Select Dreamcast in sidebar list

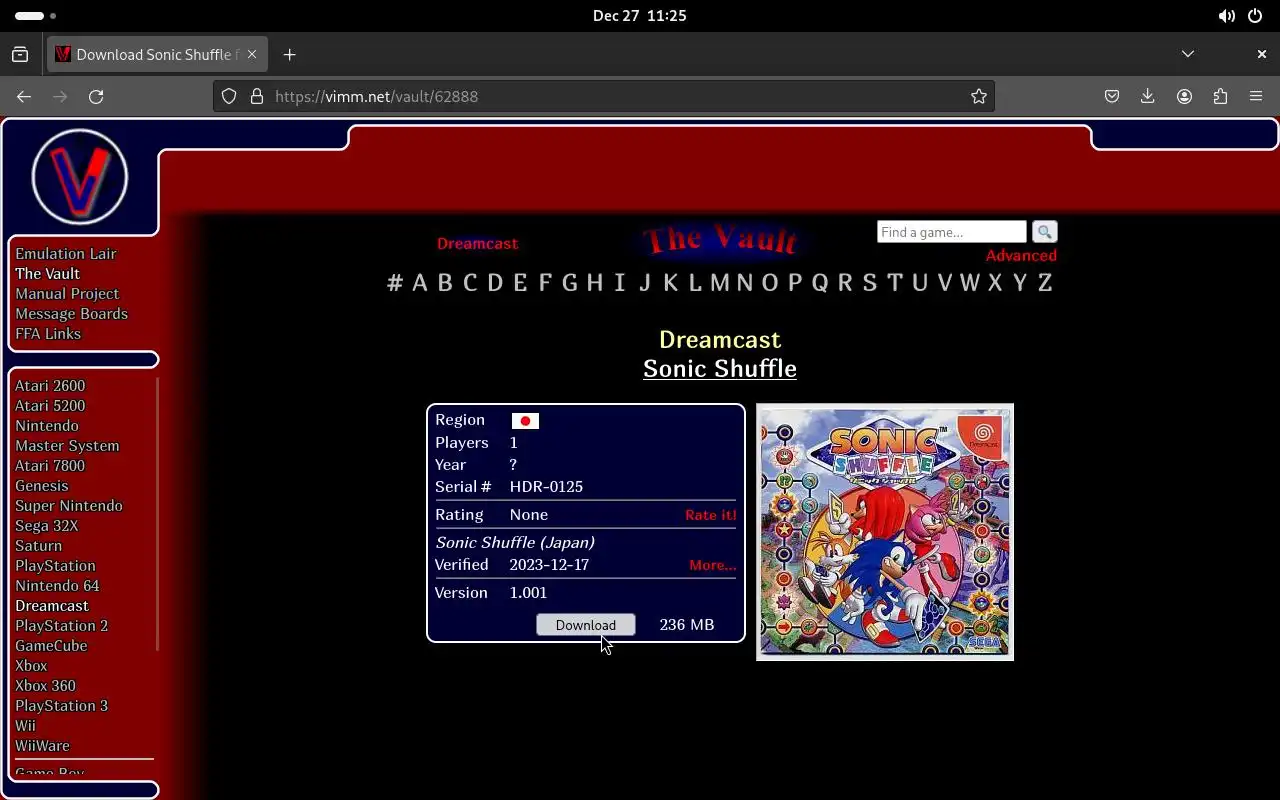[x=52, y=606]
